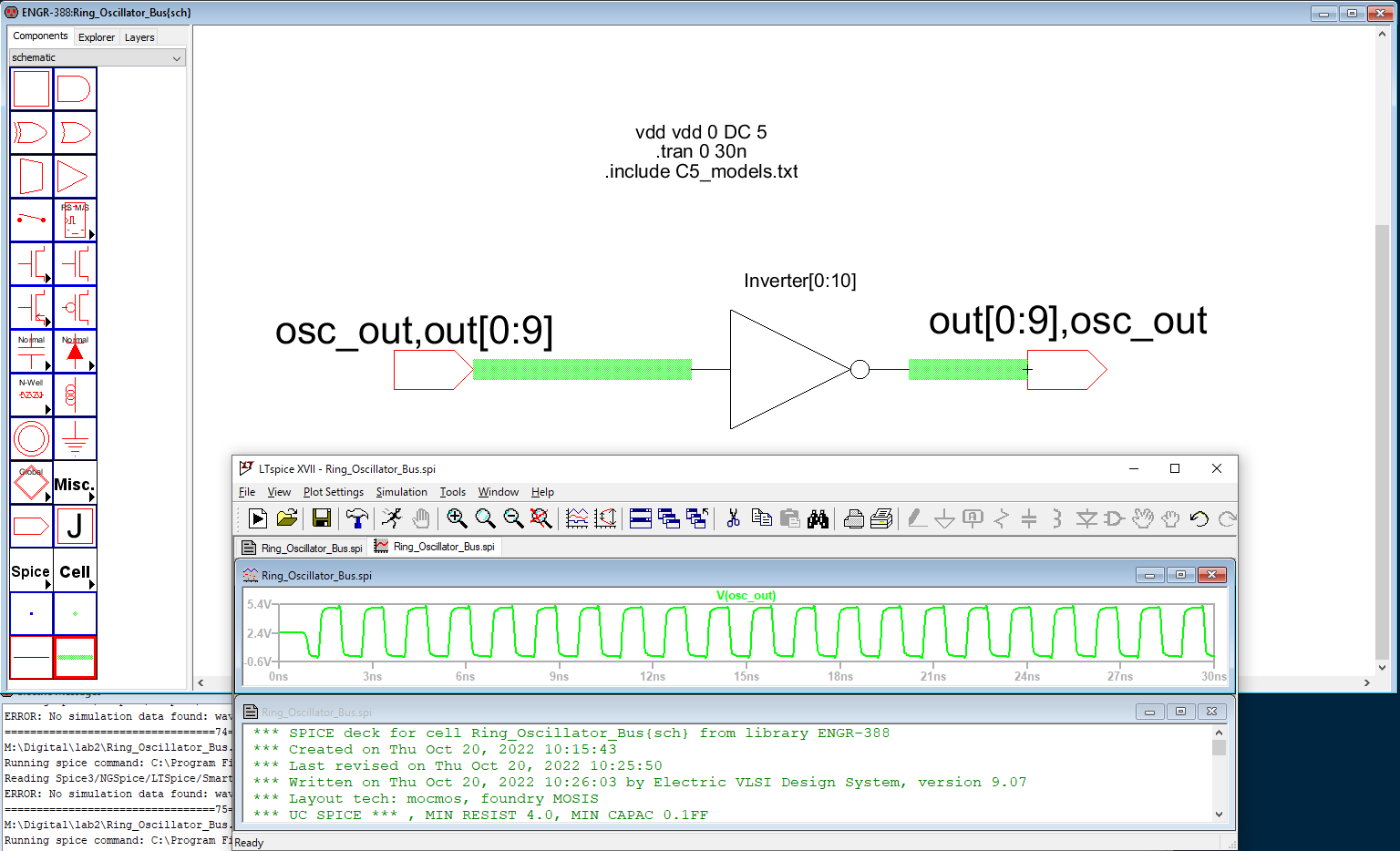Click the osc_out,out[0:9] input export

pos(433,370)
